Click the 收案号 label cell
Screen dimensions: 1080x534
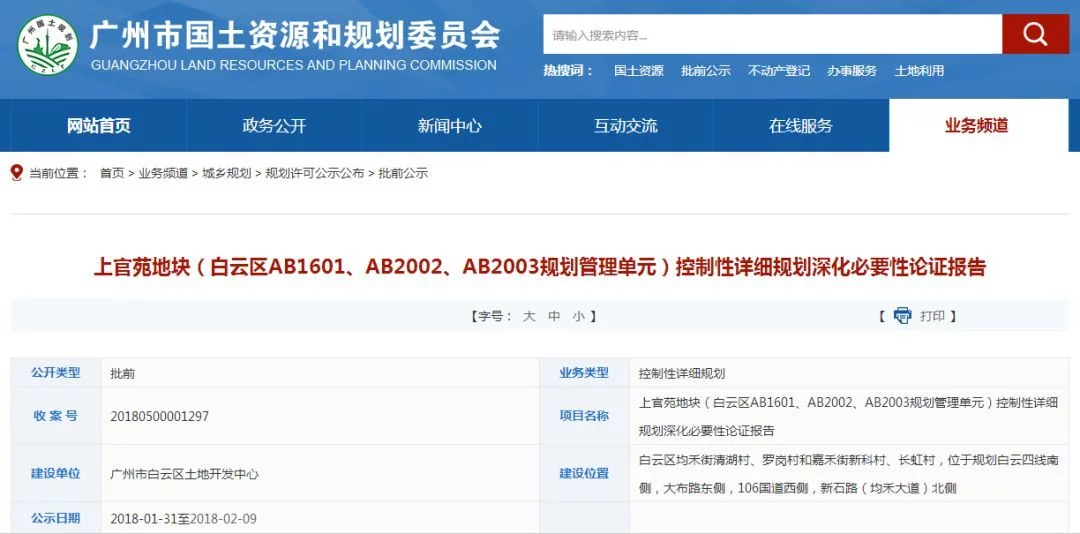pos(56,416)
